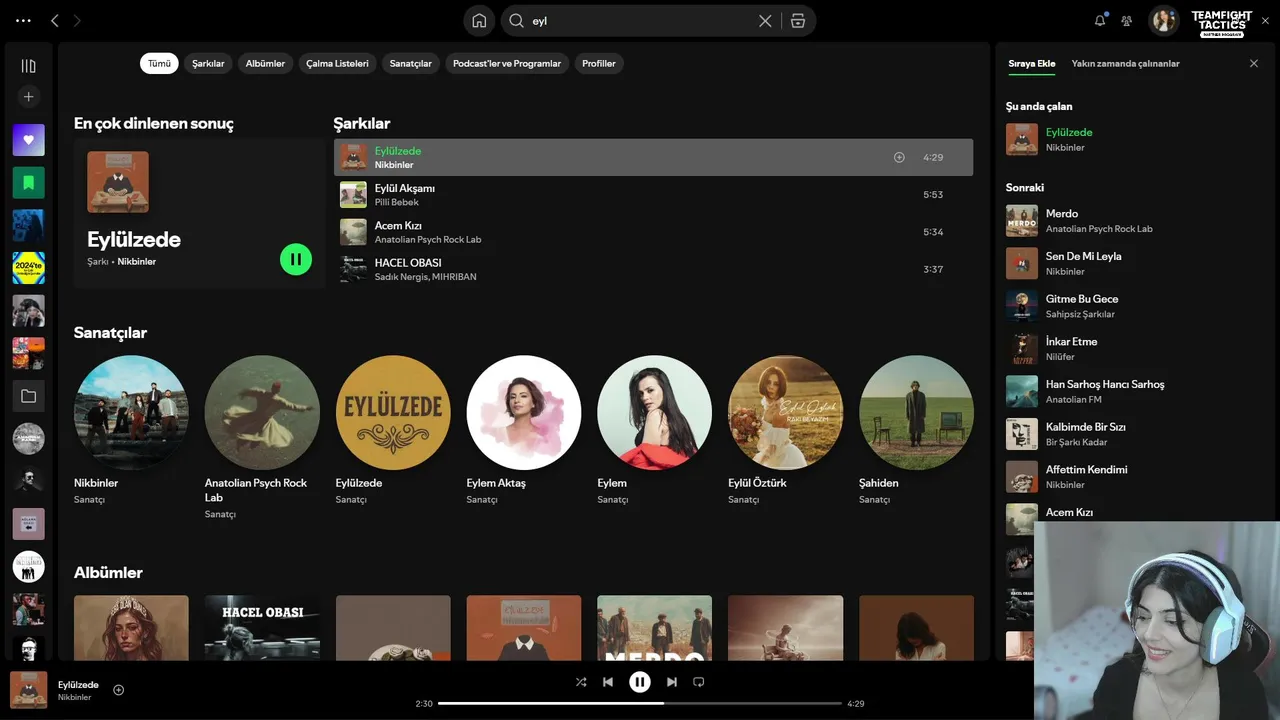Open Eylülzede artist card
The image size is (1280, 720).
click(x=393, y=430)
